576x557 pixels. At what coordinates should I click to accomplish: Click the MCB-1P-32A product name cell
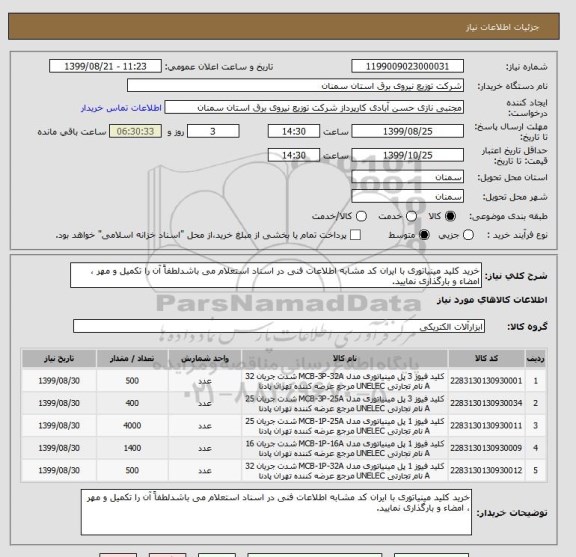pyautogui.click(x=345, y=471)
